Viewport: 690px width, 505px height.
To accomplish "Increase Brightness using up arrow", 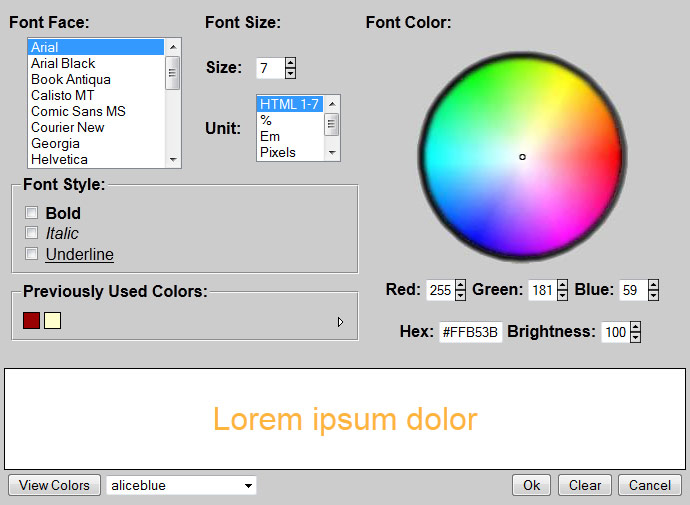I will (x=635, y=327).
